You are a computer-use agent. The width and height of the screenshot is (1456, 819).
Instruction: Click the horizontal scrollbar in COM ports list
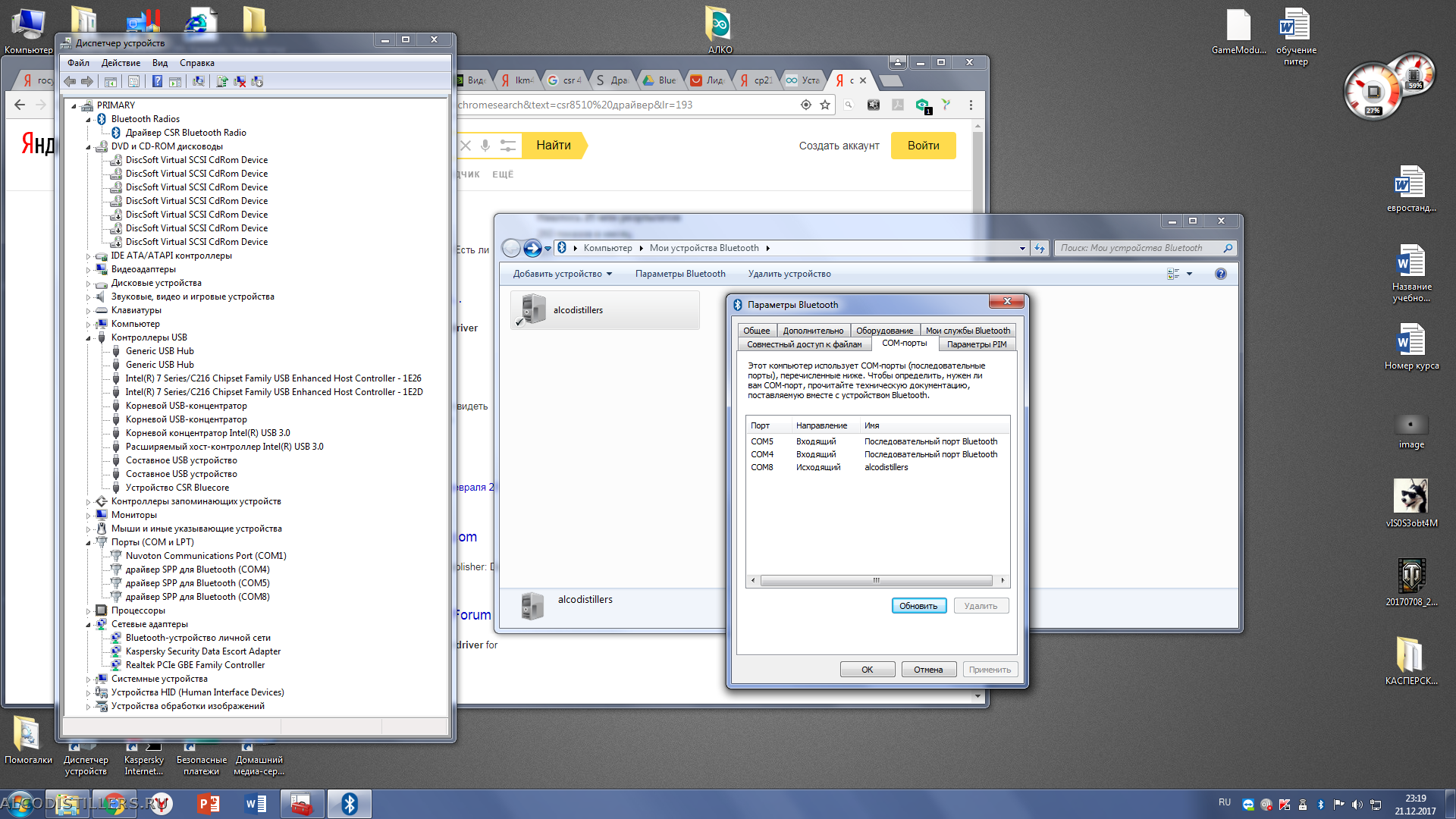tap(877, 581)
